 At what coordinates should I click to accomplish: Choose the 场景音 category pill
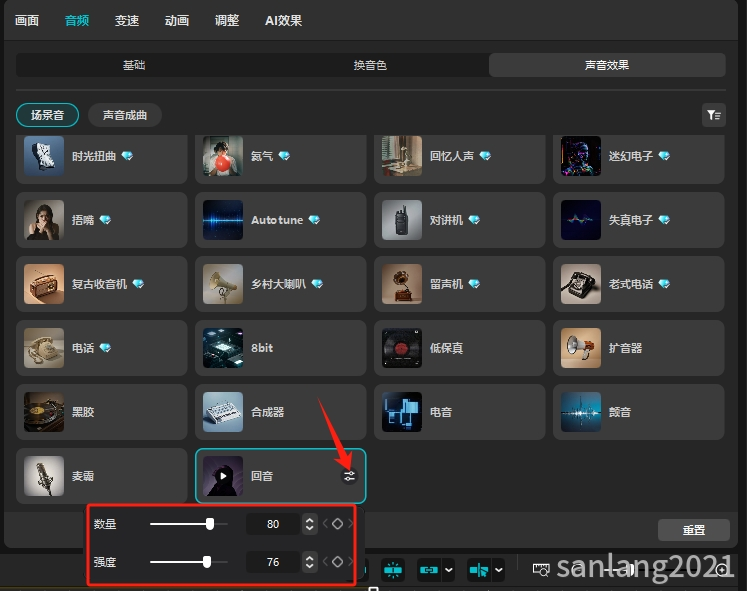[47, 115]
